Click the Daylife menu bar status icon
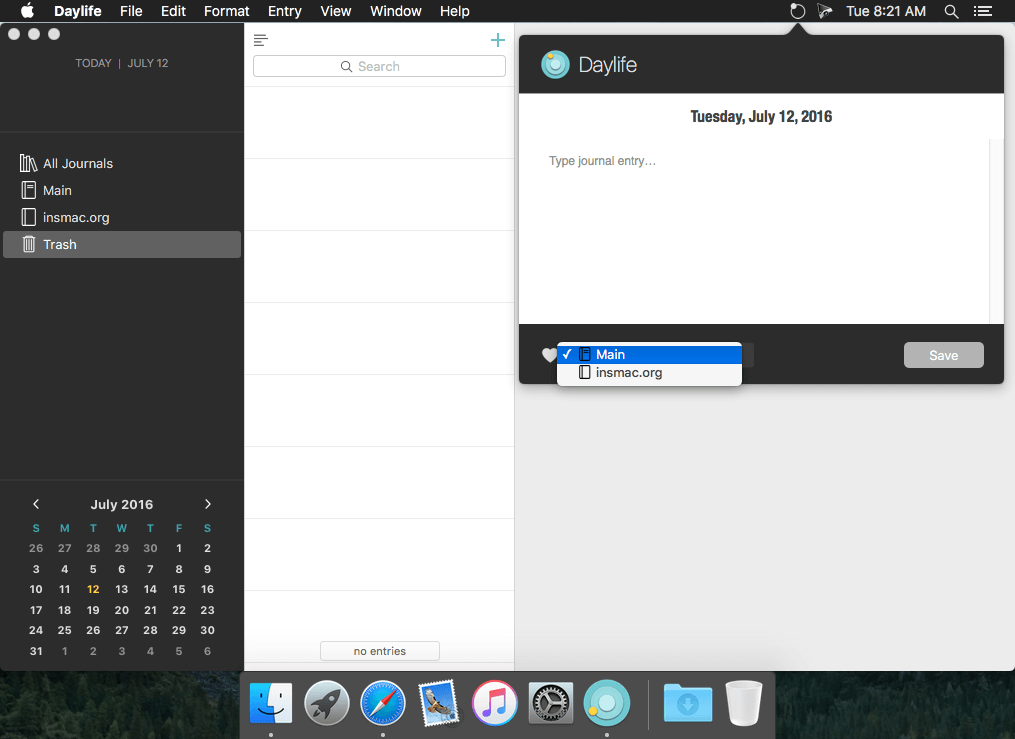Image resolution: width=1015 pixels, height=739 pixels. point(798,11)
